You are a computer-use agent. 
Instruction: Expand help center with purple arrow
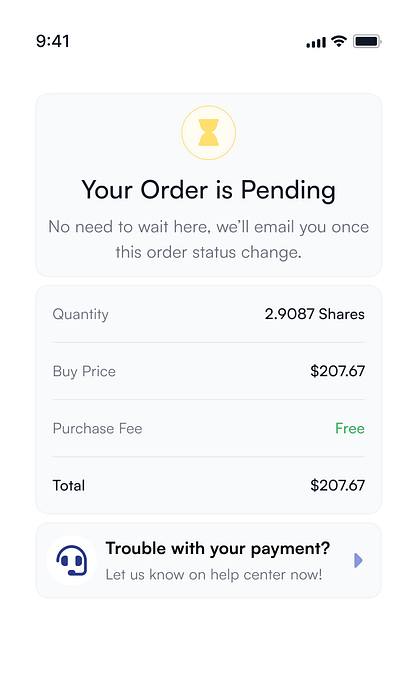click(358, 560)
